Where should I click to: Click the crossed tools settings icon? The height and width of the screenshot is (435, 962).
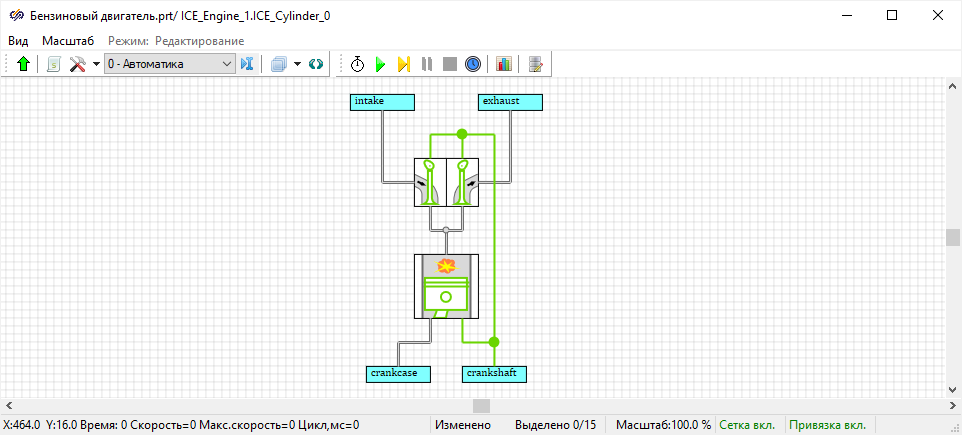(77, 64)
